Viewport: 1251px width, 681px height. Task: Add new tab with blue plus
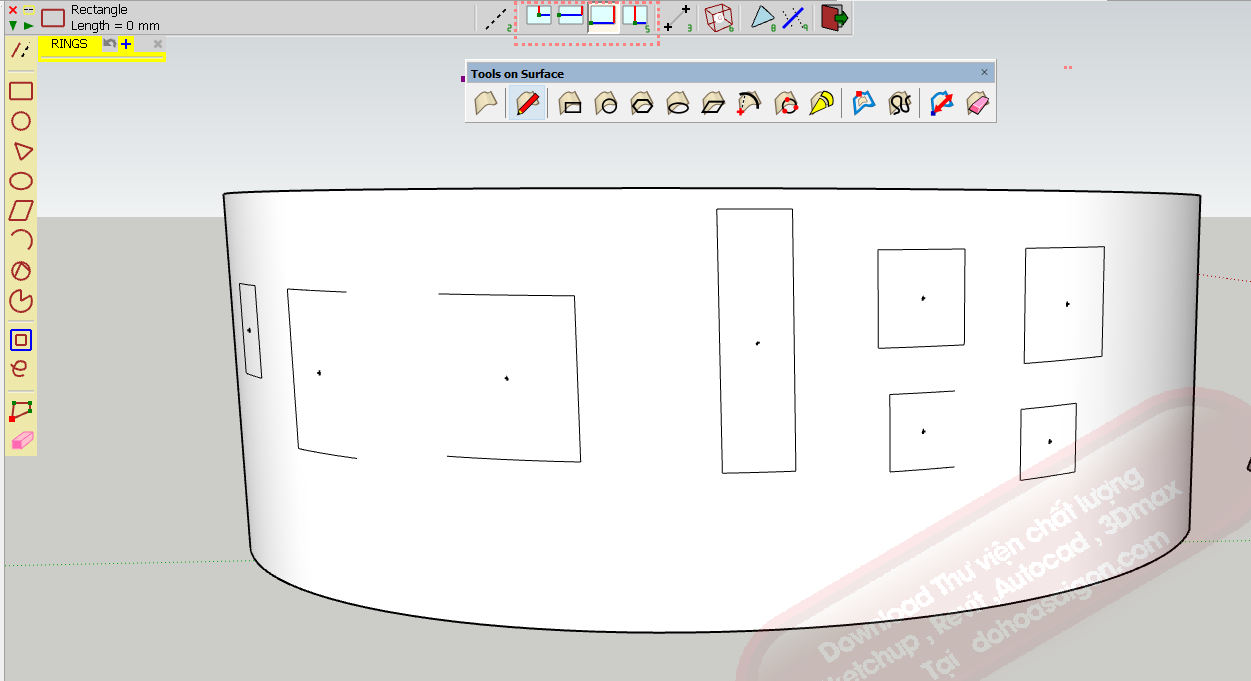(126, 44)
